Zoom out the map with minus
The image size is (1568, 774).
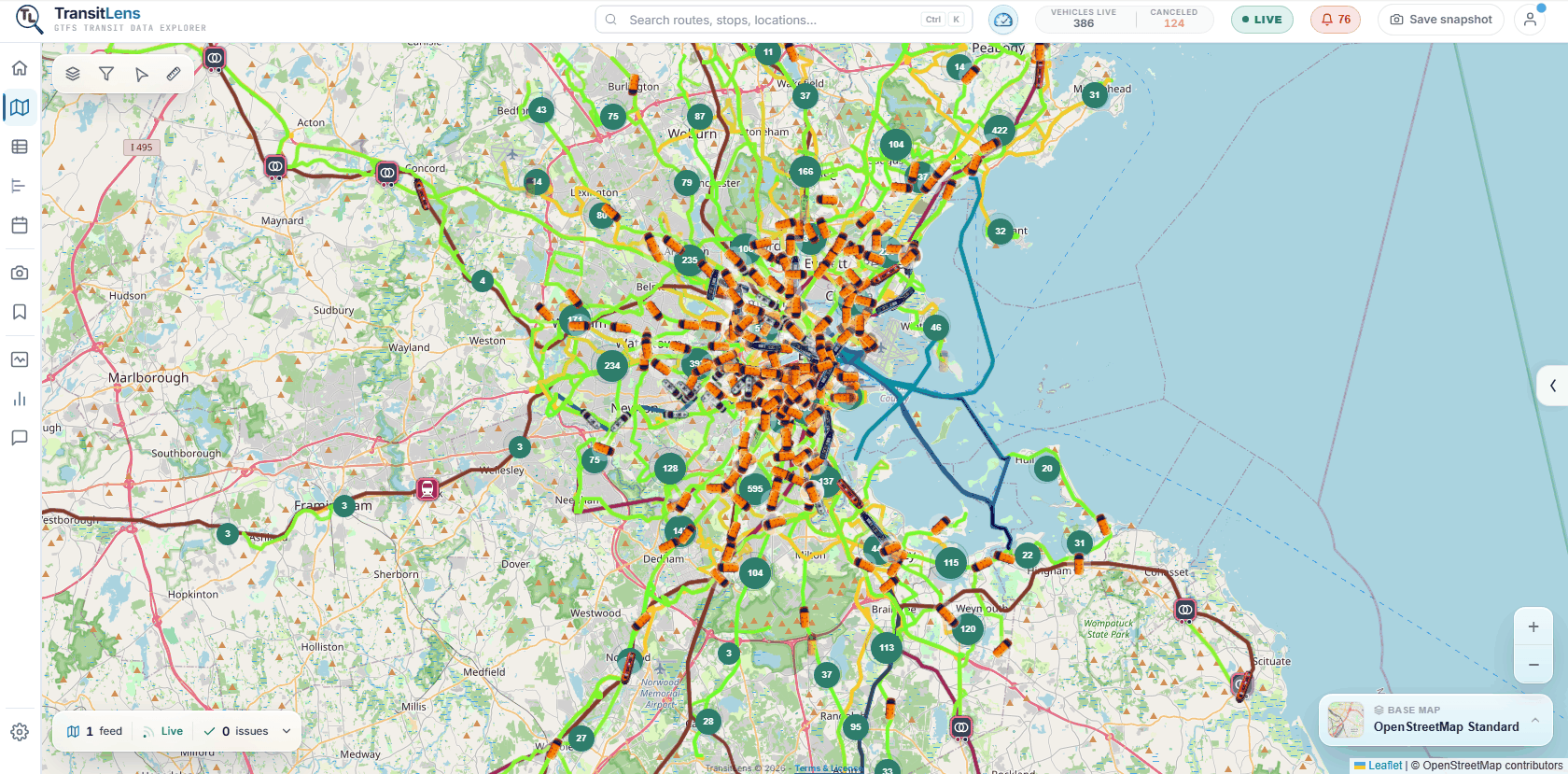tap(1533, 665)
